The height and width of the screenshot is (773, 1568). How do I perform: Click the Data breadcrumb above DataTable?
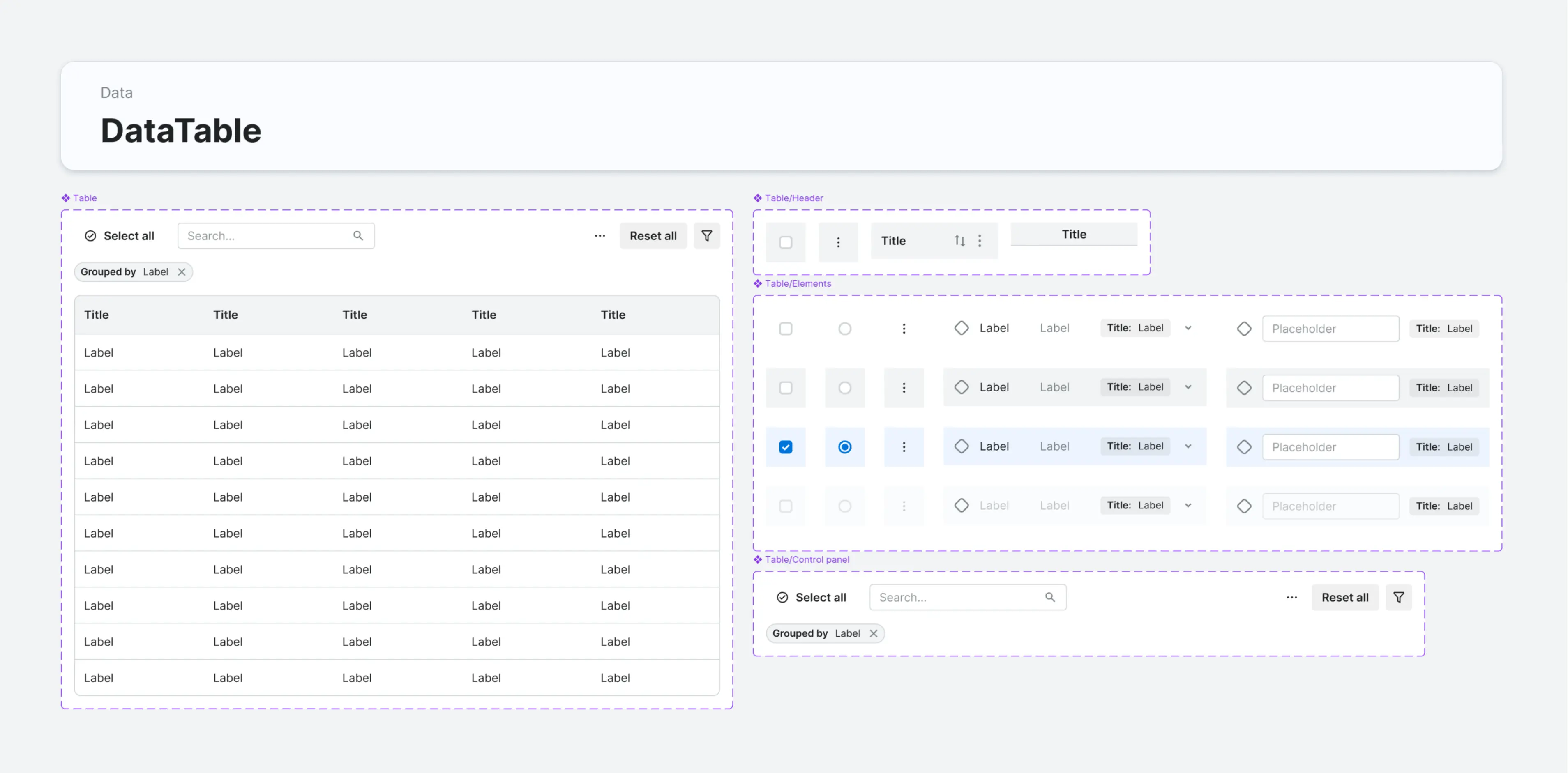(116, 92)
